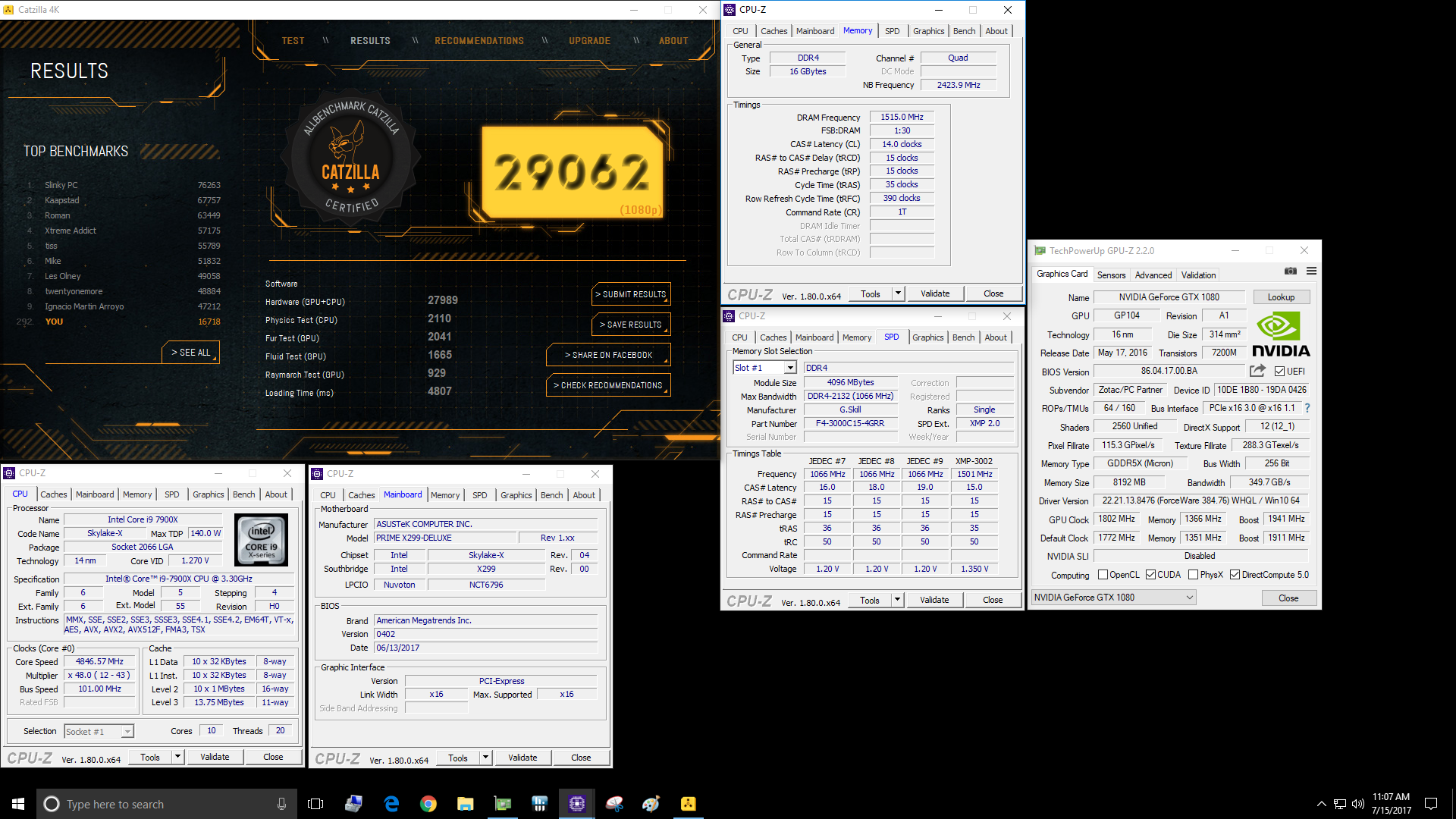Click the Cortana circle icon in the search box

coord(52,804)
